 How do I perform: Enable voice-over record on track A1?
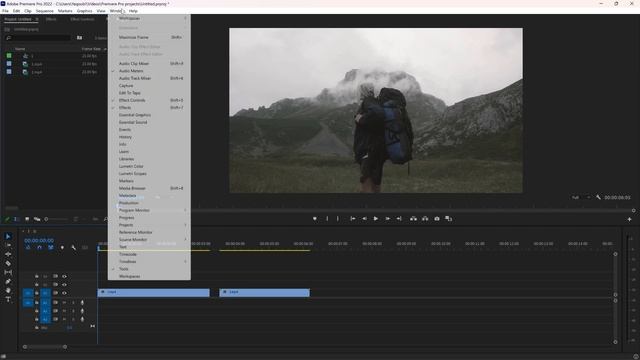click(x=82, y=302)
